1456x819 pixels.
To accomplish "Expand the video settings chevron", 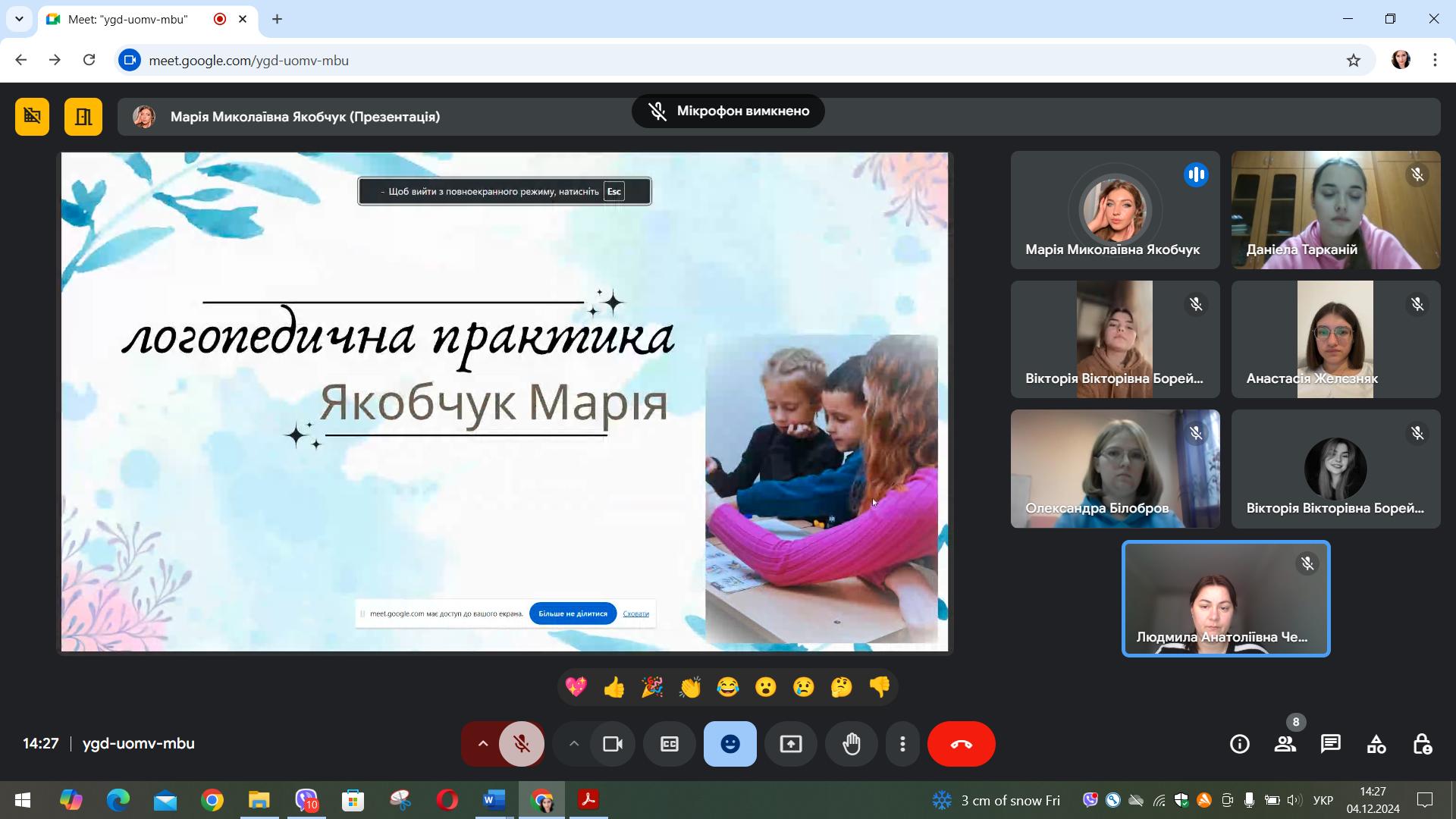I will 574,744.
